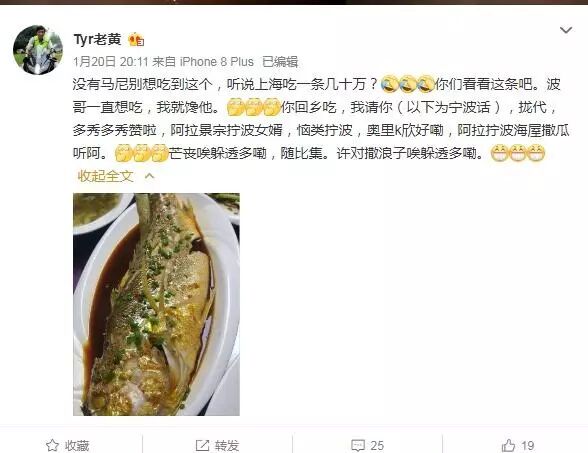Click the iPhone 8 Plus source link
The image size is (588, 453).
217,62
